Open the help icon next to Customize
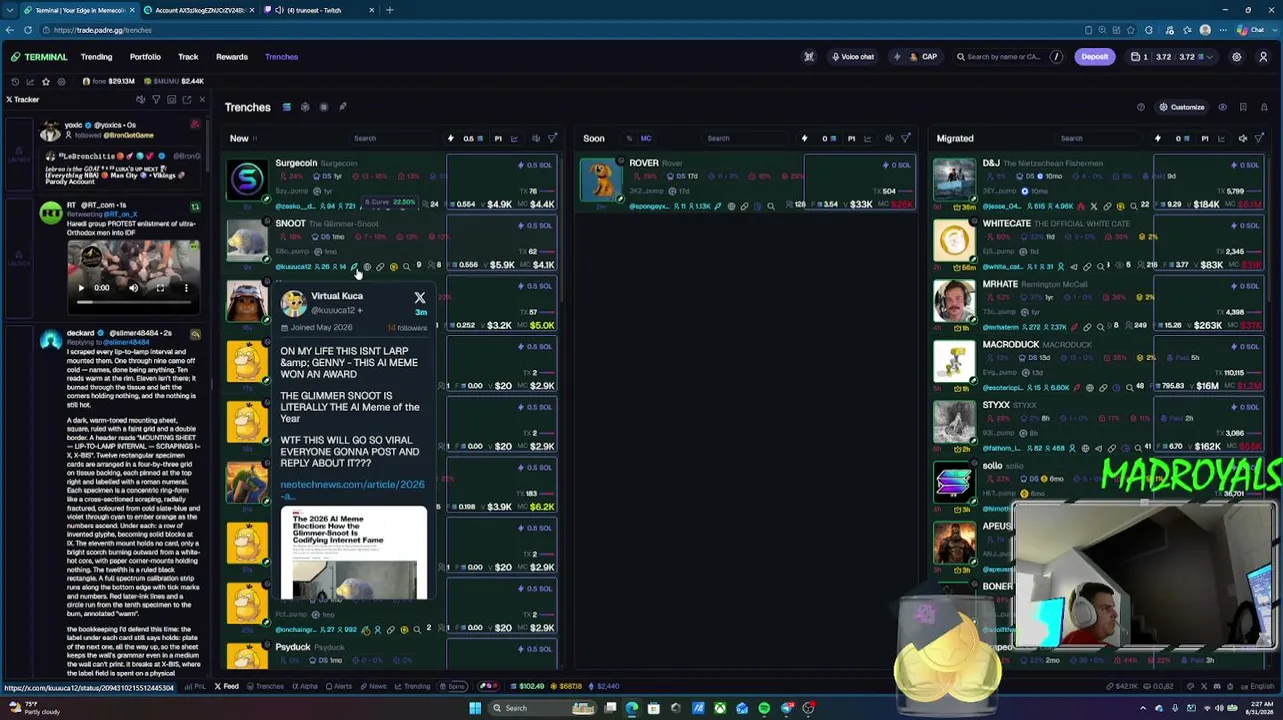The height and width of the screenshot is (720, 1283). coord(1141,107)
